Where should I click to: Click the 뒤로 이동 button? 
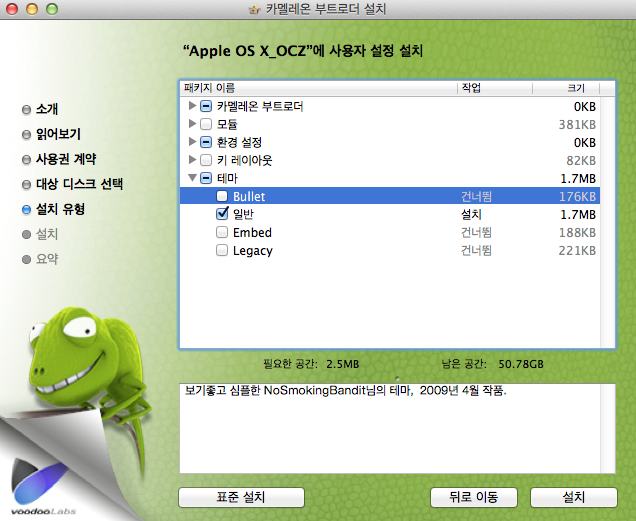pos(474,497)
